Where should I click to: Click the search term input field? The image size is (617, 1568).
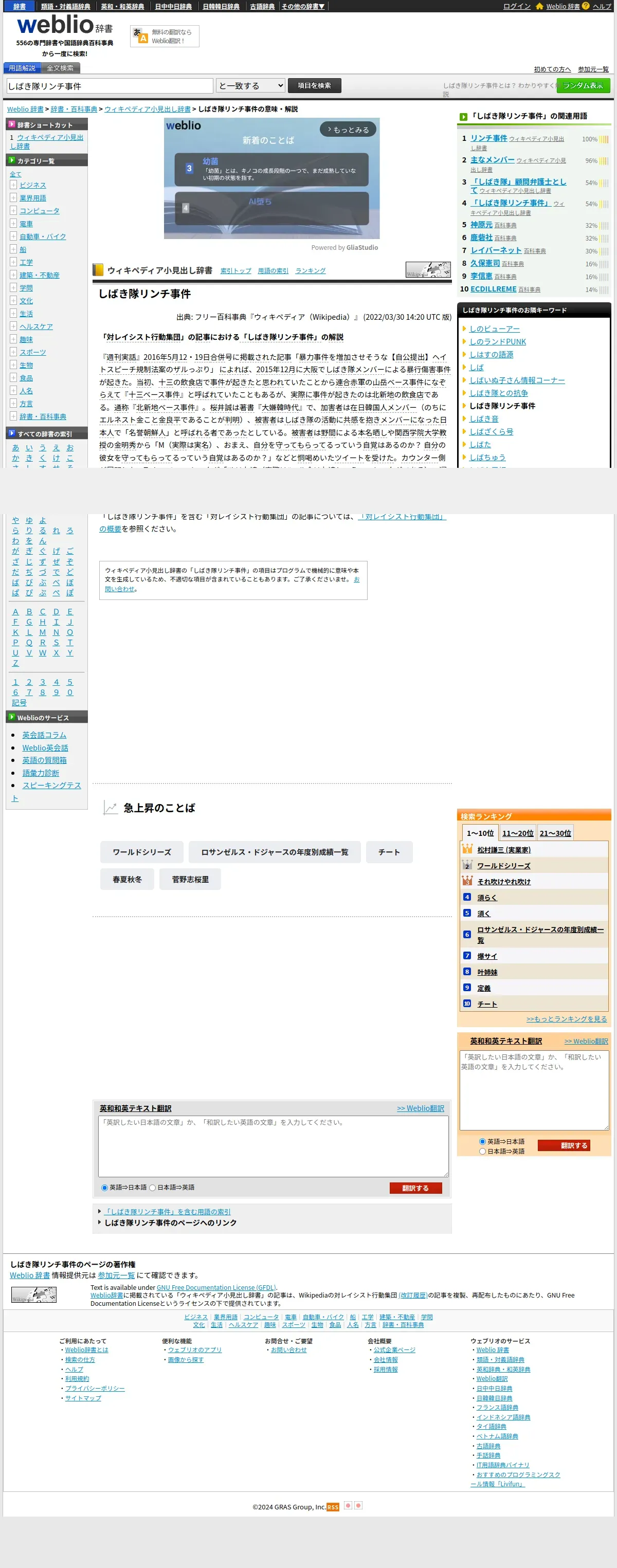(110, 86)
